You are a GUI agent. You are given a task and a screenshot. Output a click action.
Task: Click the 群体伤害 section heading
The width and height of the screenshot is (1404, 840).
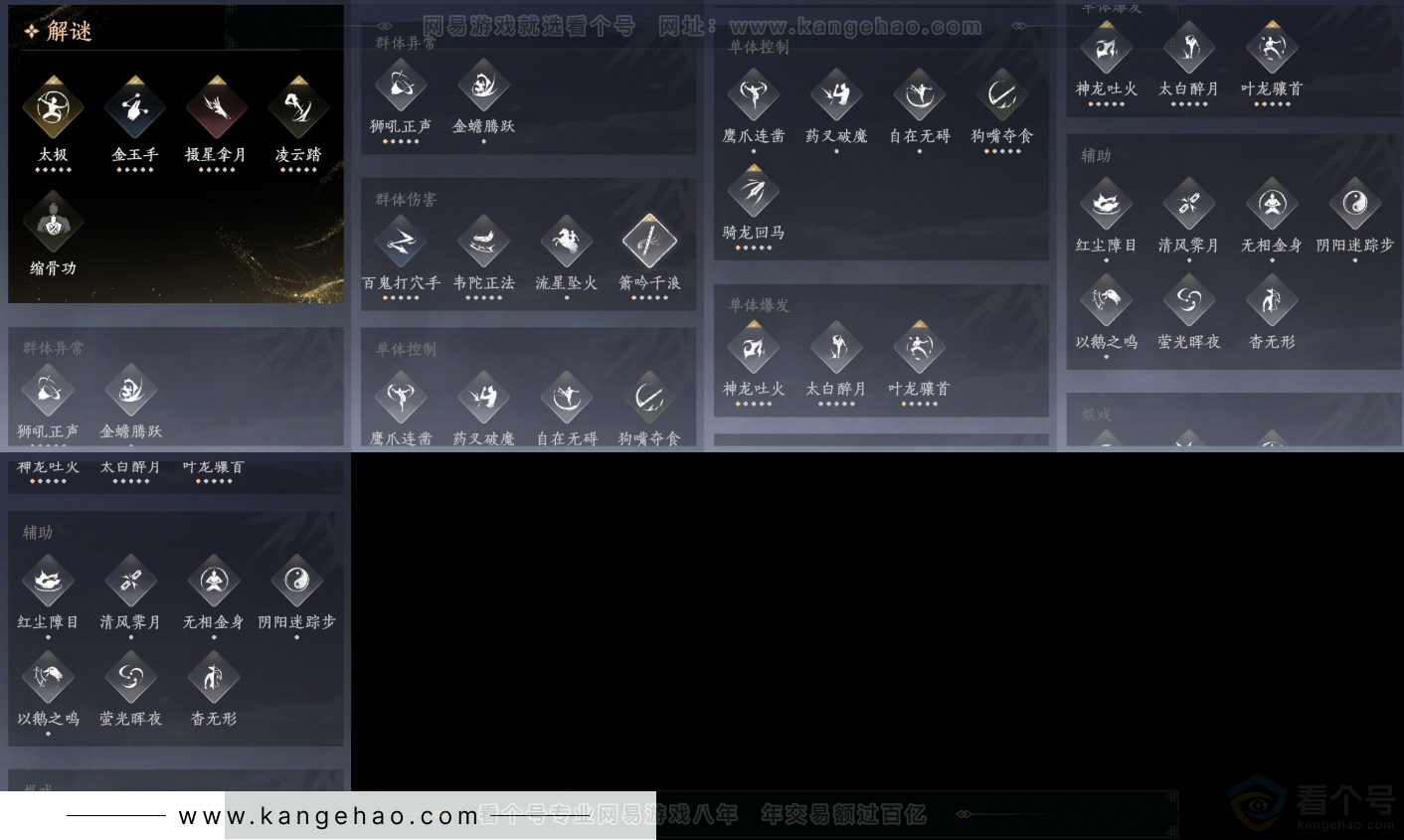(x=406, y=200)
